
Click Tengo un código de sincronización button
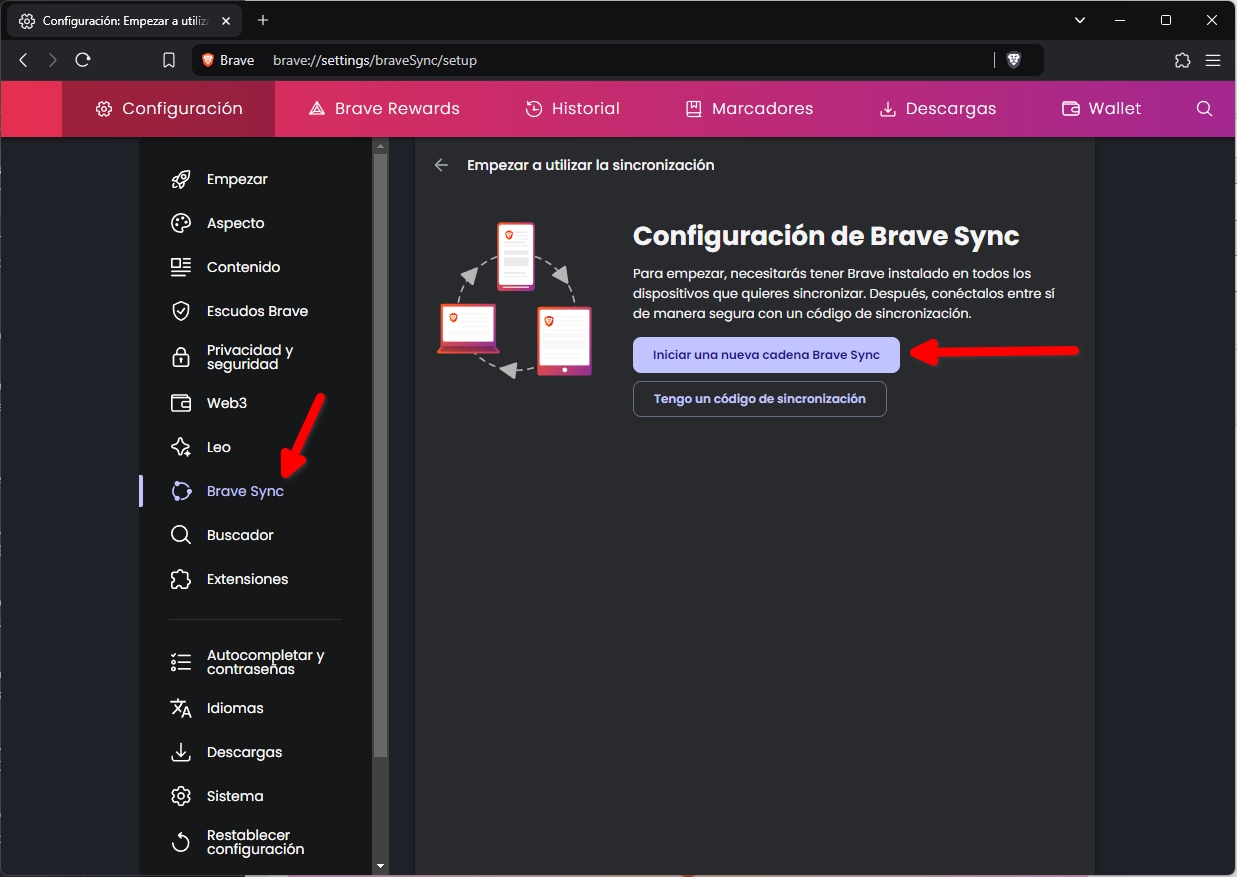pyautogui.click(x=760, y=399)
